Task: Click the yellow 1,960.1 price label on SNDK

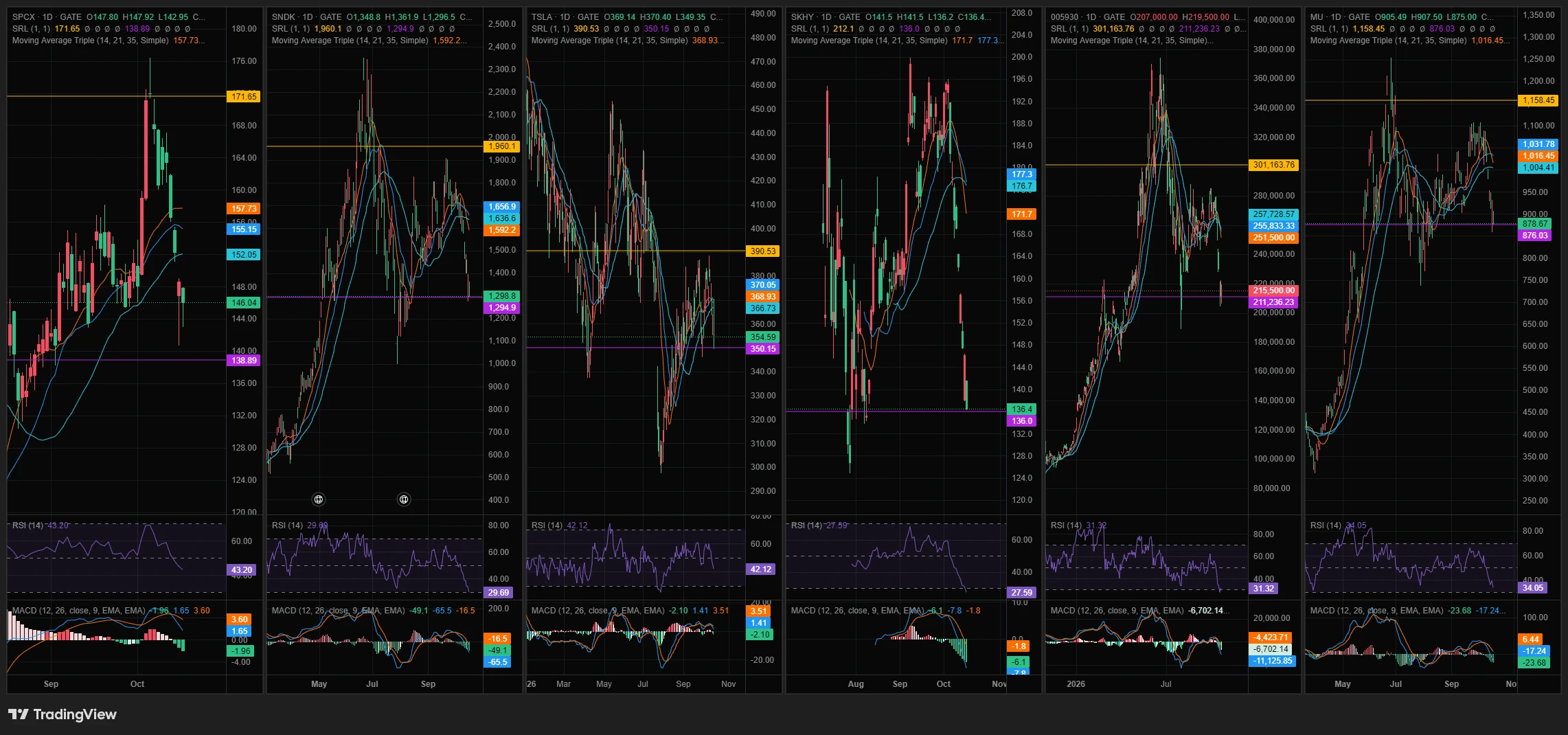Action: [502, 146]
